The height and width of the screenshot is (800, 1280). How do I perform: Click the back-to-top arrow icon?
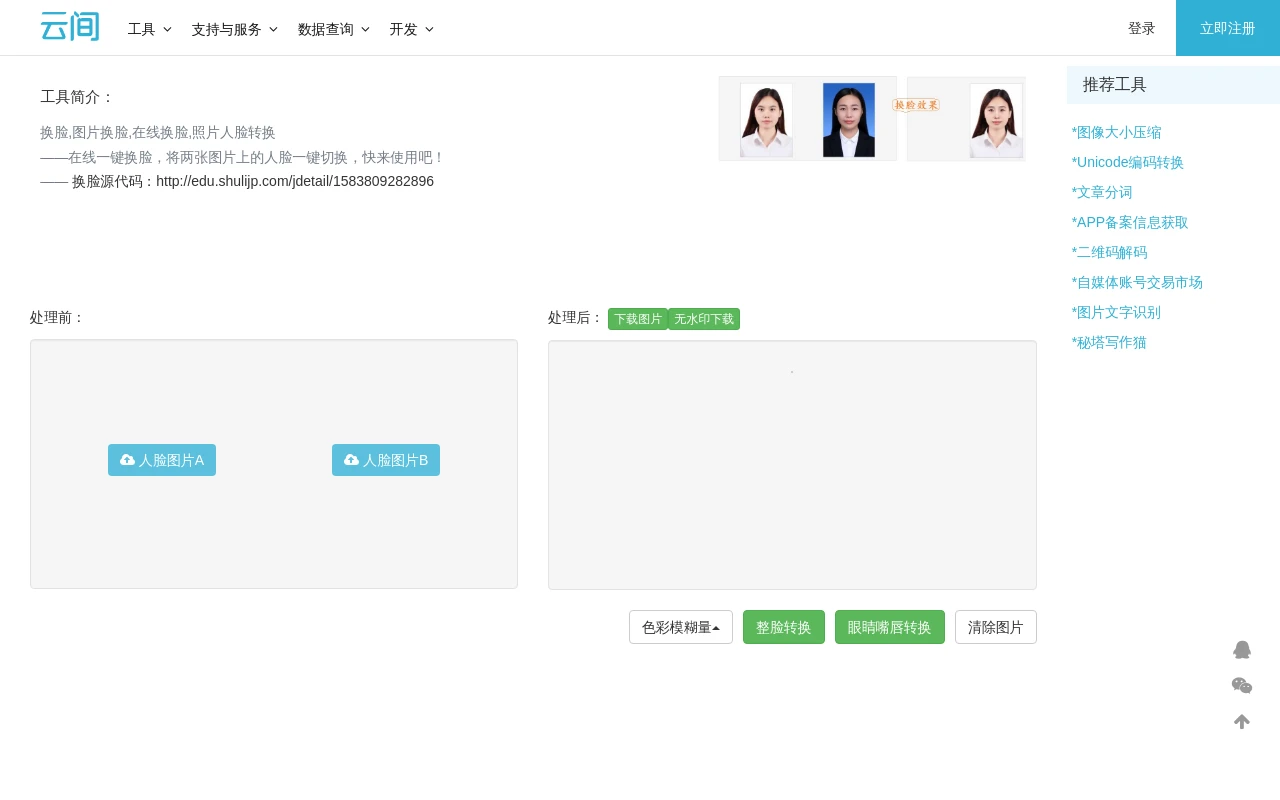(x=1242, y=721)
